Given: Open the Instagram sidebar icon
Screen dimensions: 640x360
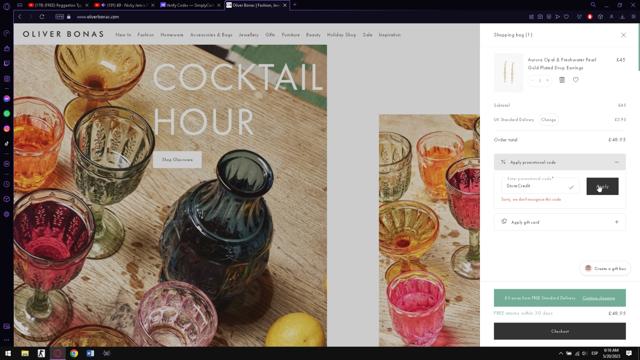Looking at the screenshot, I should tap(7, 129).
